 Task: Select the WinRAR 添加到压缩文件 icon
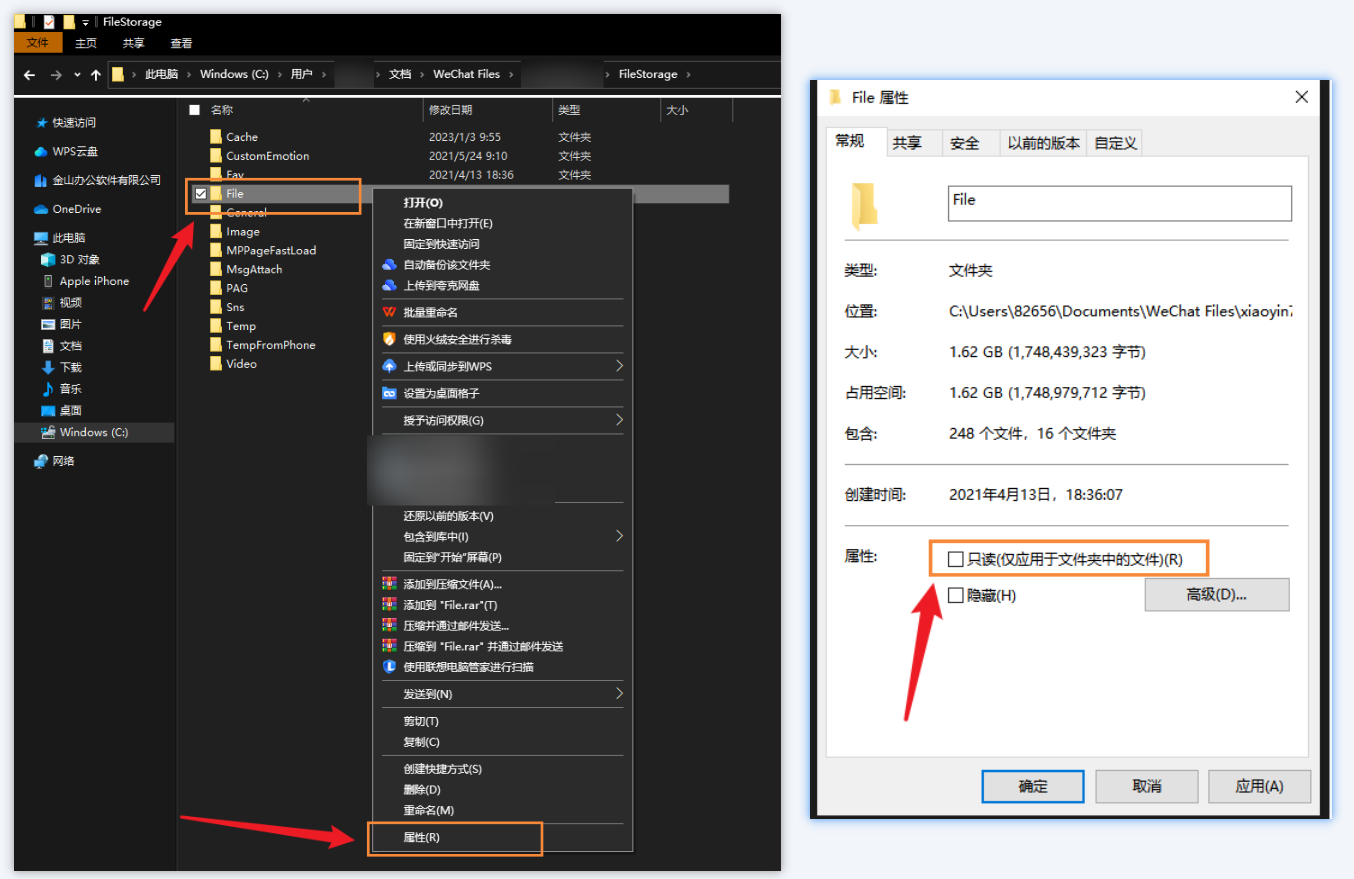388,584
